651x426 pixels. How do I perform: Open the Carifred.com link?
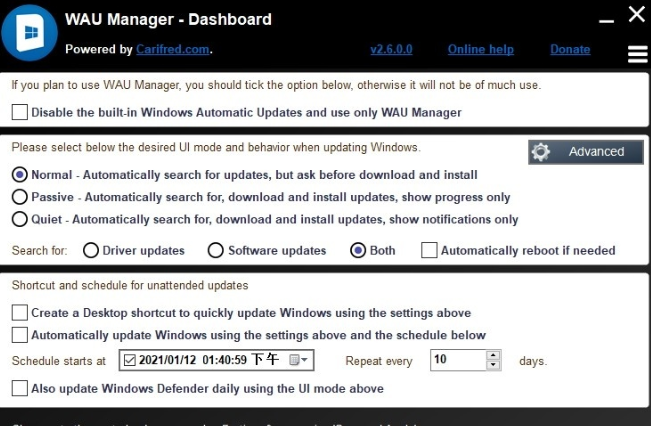click(173, 49)
